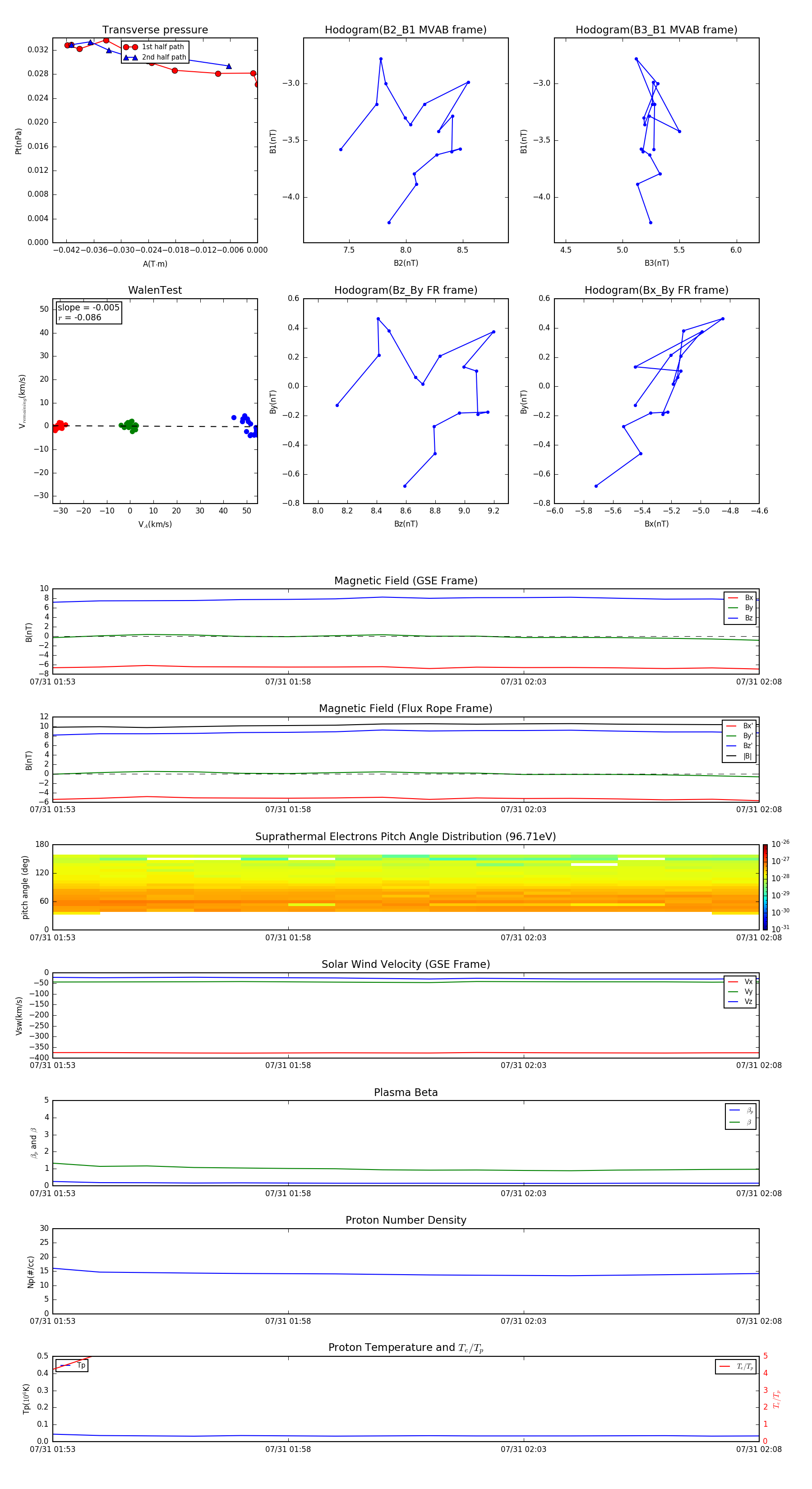The image size is (812, 1489).
Task: Select the βp legend entry in Plasma Beta plot
Action: point(741,1110)
